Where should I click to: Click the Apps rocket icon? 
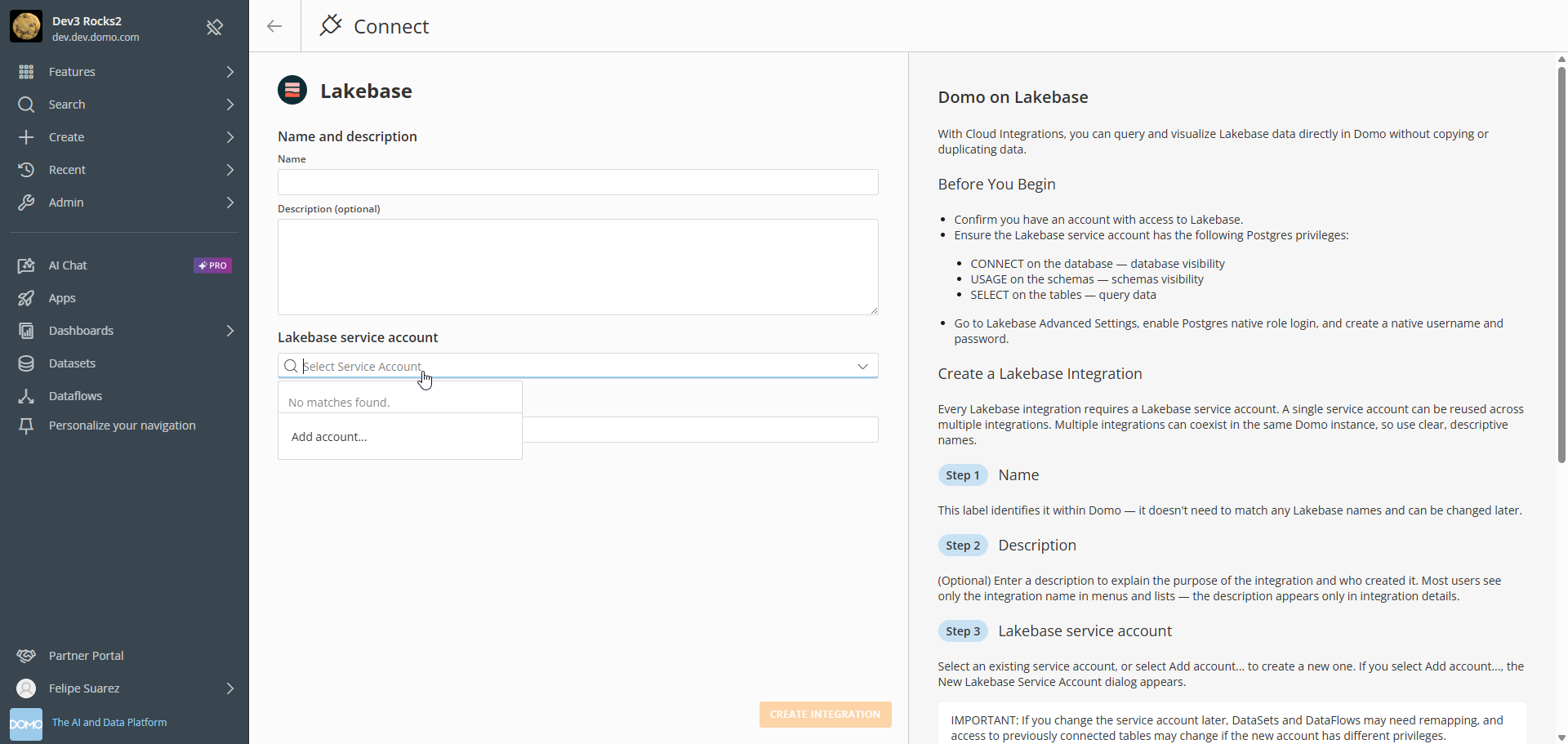pos(26,298)
